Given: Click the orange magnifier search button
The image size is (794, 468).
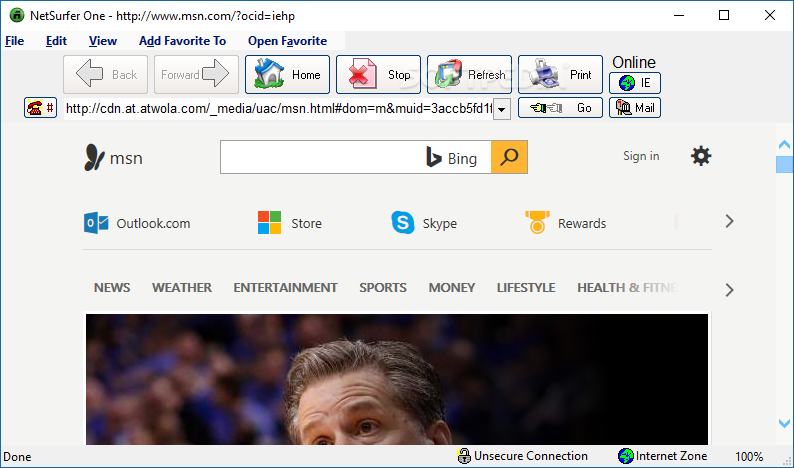Looking at the screenshot, I should 509,157.
